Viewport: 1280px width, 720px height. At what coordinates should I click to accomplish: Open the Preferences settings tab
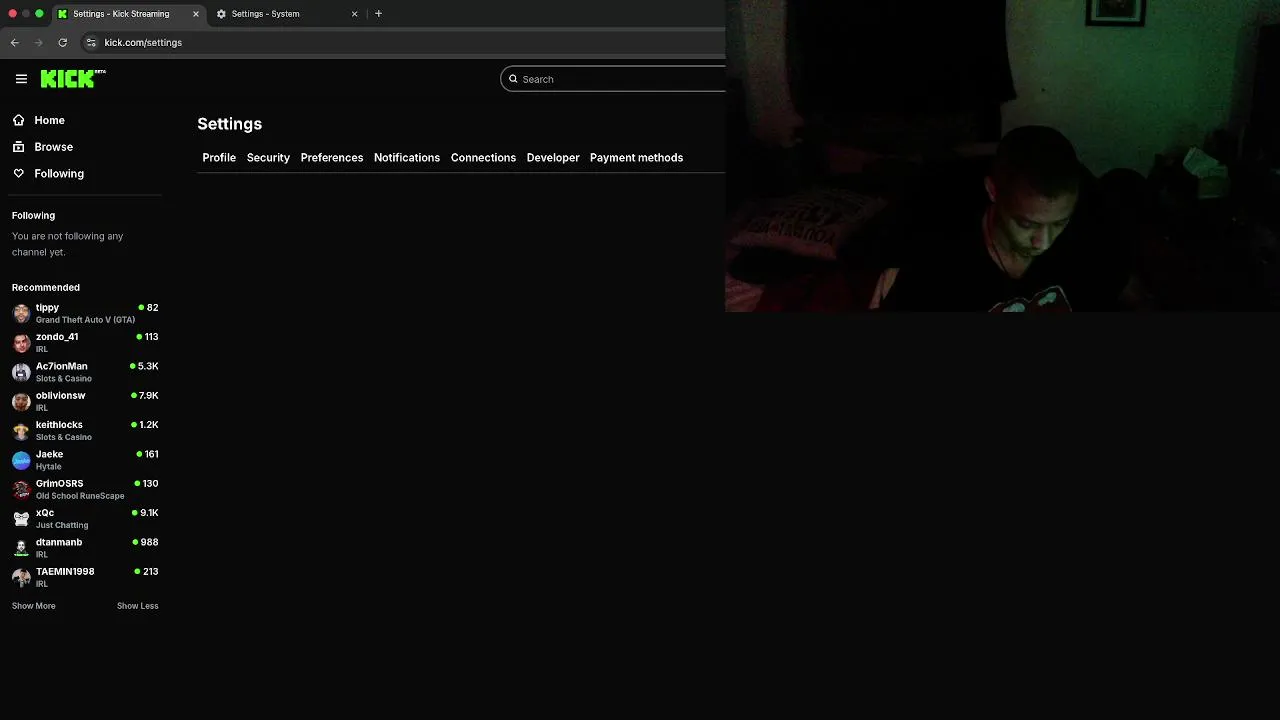coord(332,157)
